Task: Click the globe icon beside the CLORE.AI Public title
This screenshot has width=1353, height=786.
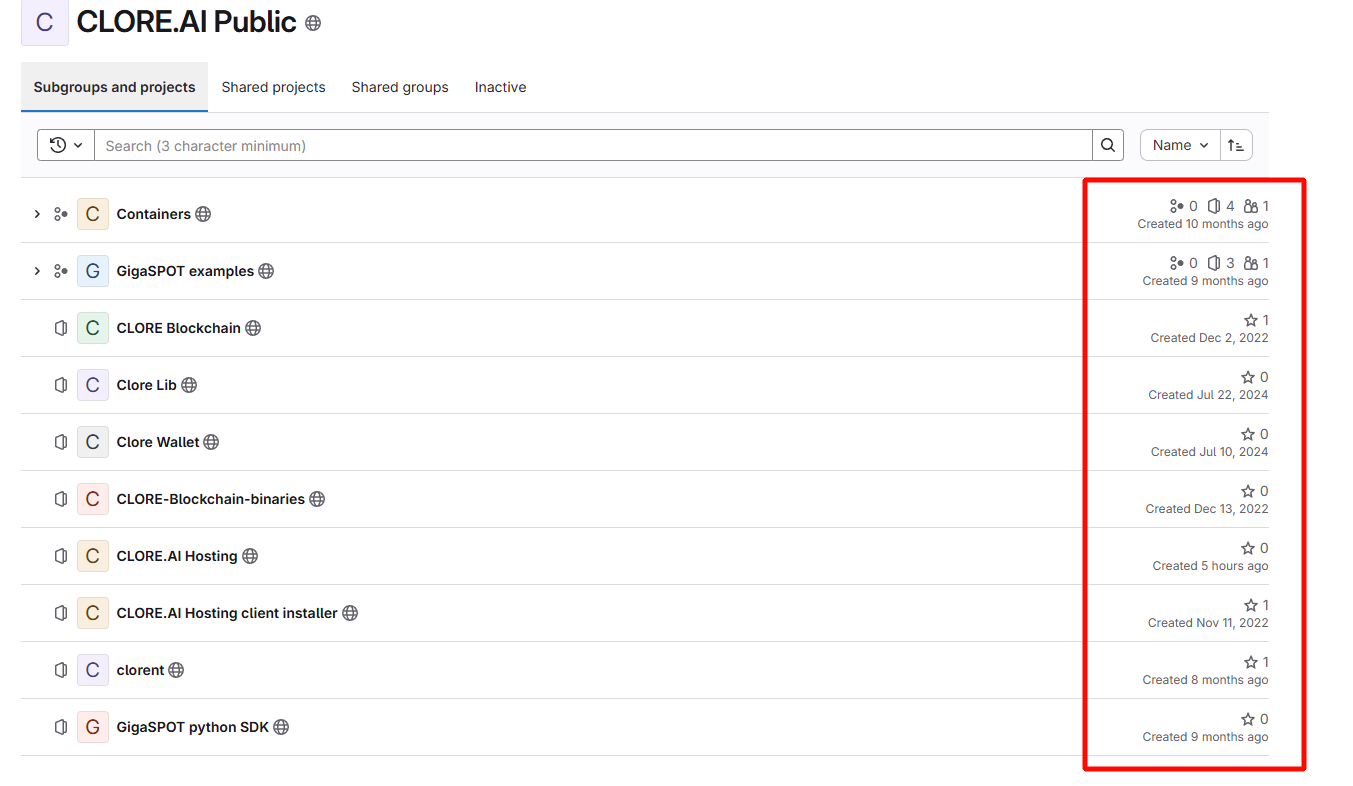Action: click(313, 23)
